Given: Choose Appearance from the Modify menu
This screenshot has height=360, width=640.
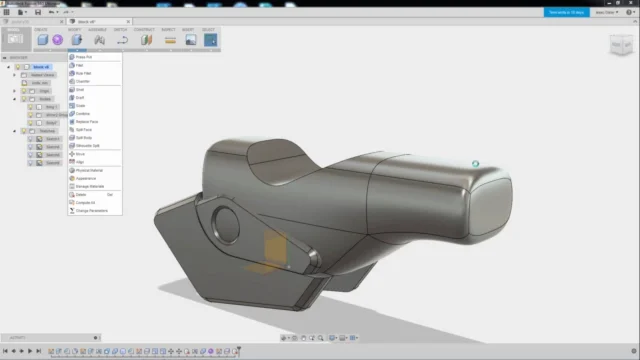Looking at the screenshot, I should [95, 178].
